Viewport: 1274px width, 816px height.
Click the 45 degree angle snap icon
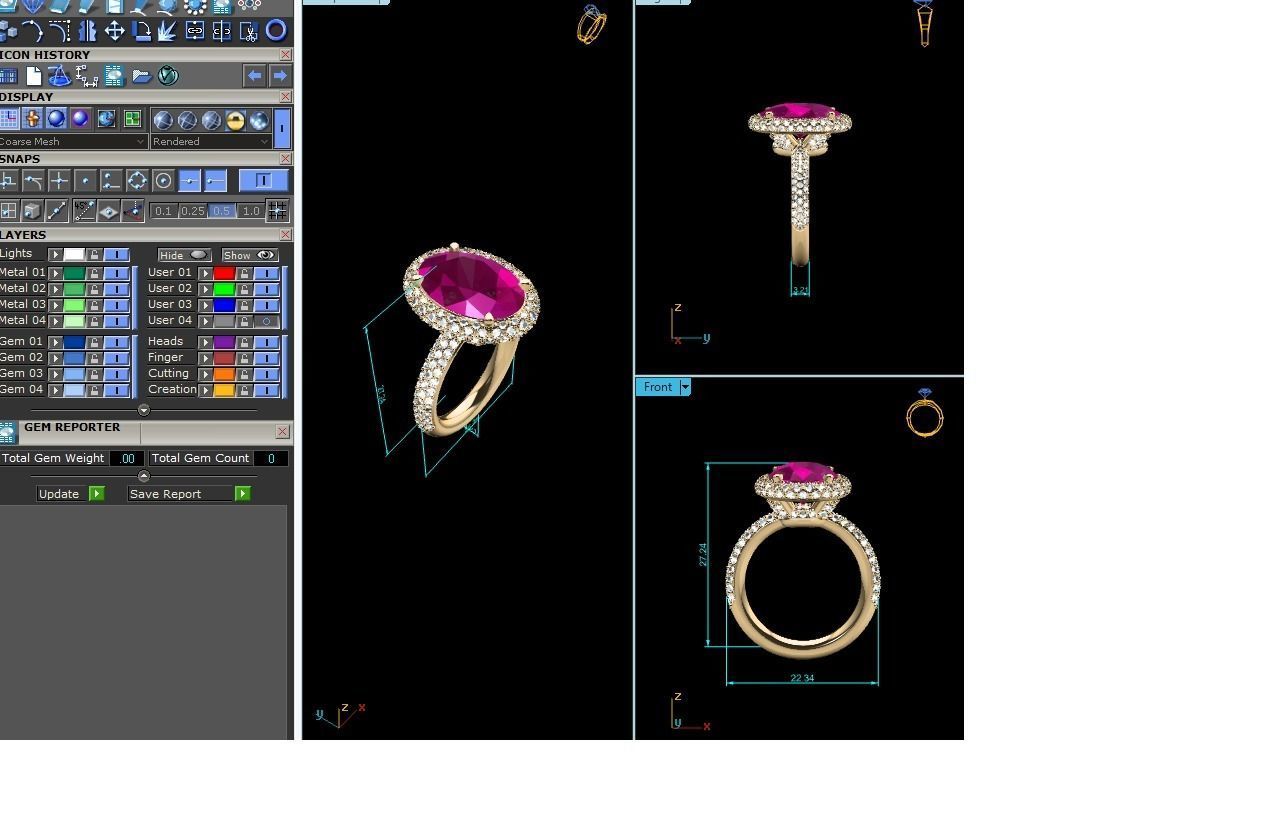[84, 210]
